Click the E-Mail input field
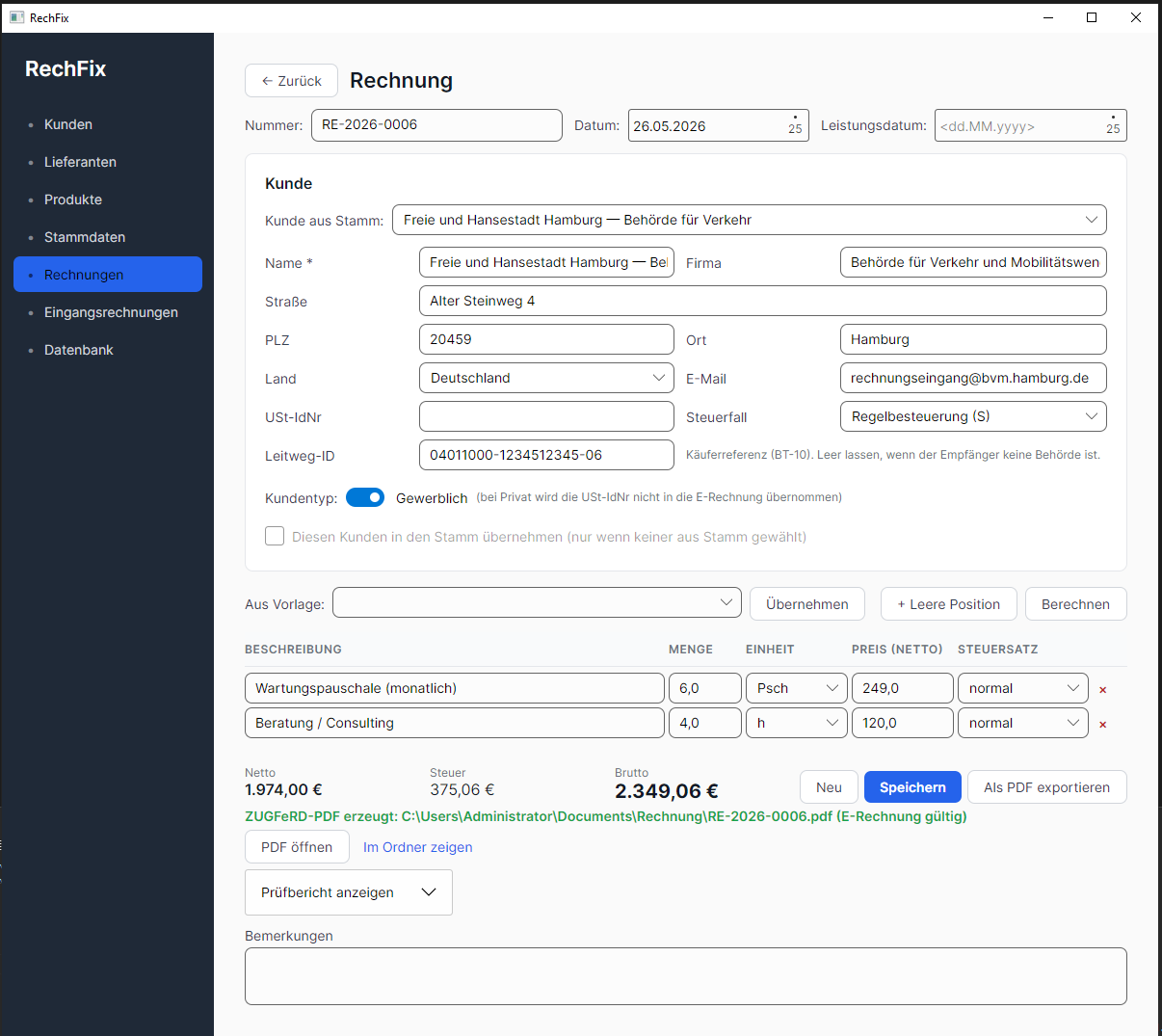This screenshot has height=1036, width=1162. (x=973, y=378)
